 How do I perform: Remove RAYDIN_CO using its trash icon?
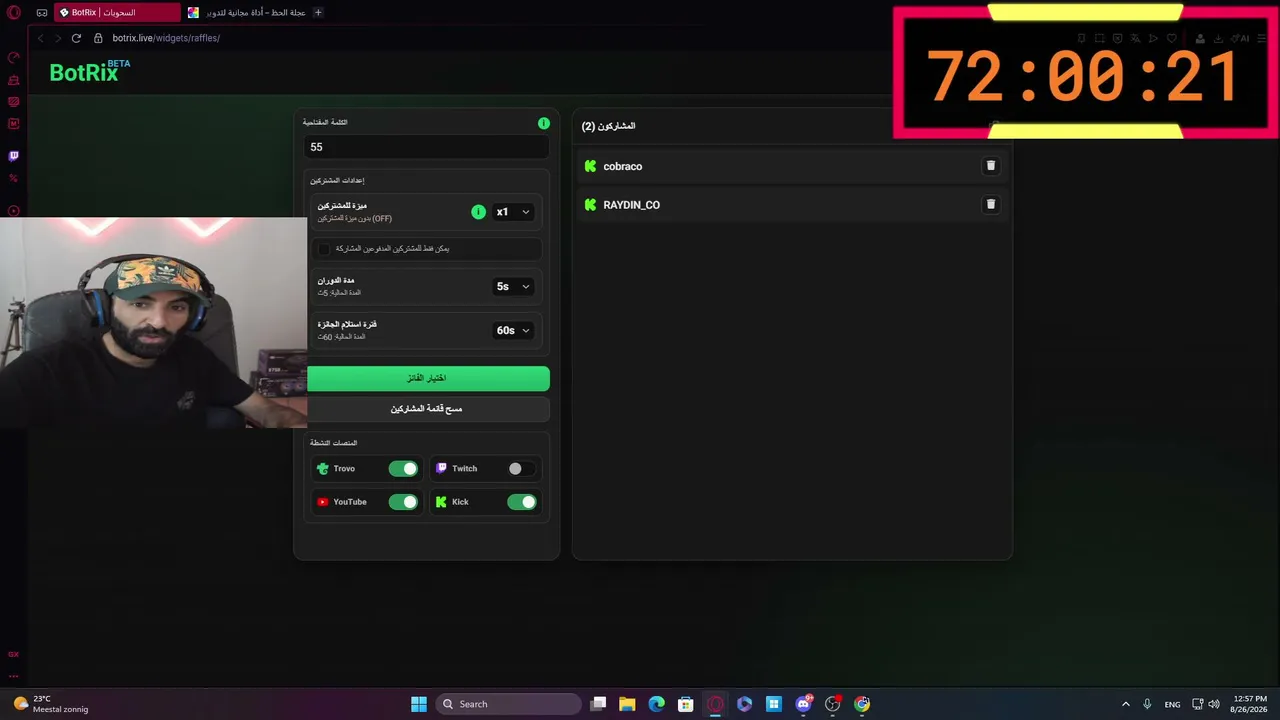click(991, 204)
